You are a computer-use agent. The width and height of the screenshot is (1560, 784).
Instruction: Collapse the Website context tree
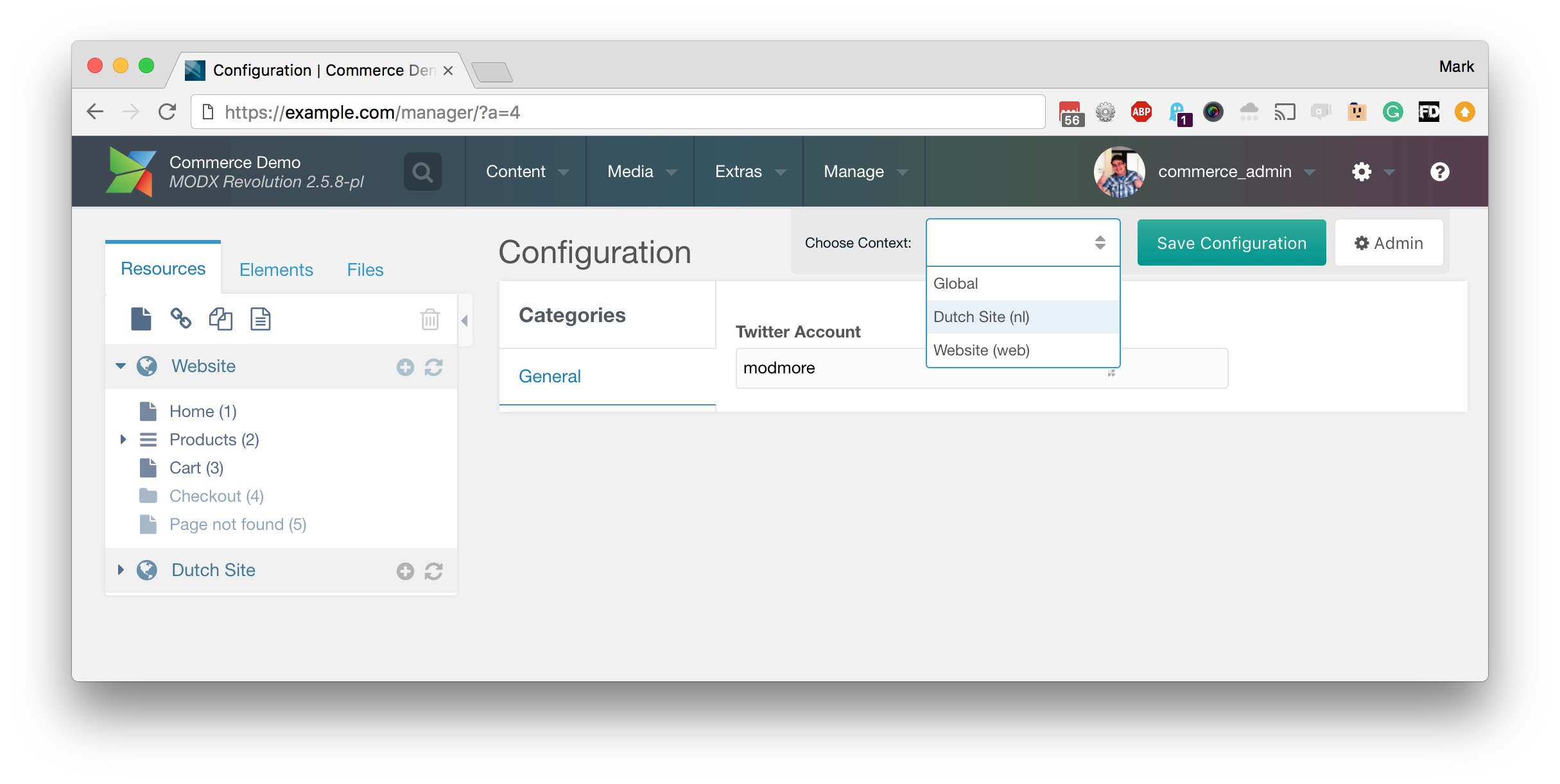(121, 366)
